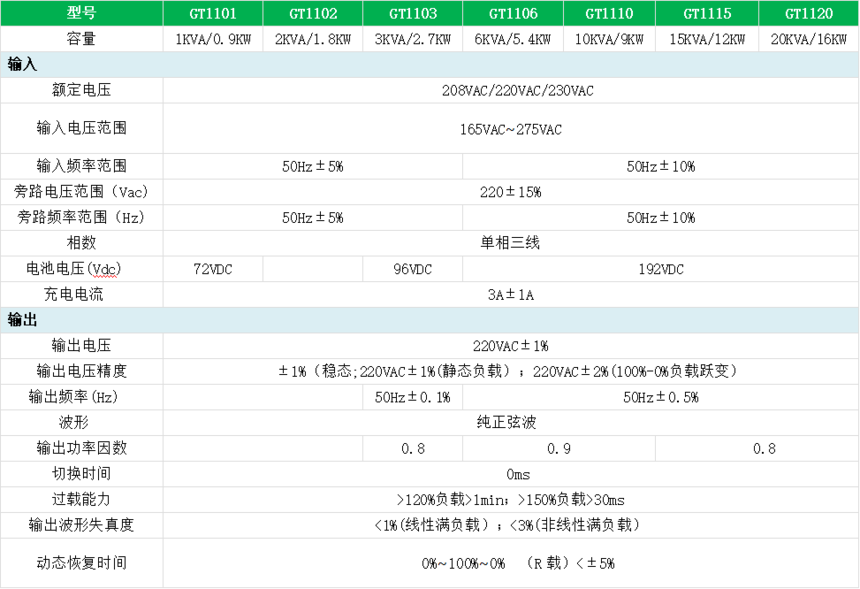Click the 单相三线 phase cell
Screen dimensions: 860x589
[510, 243]
